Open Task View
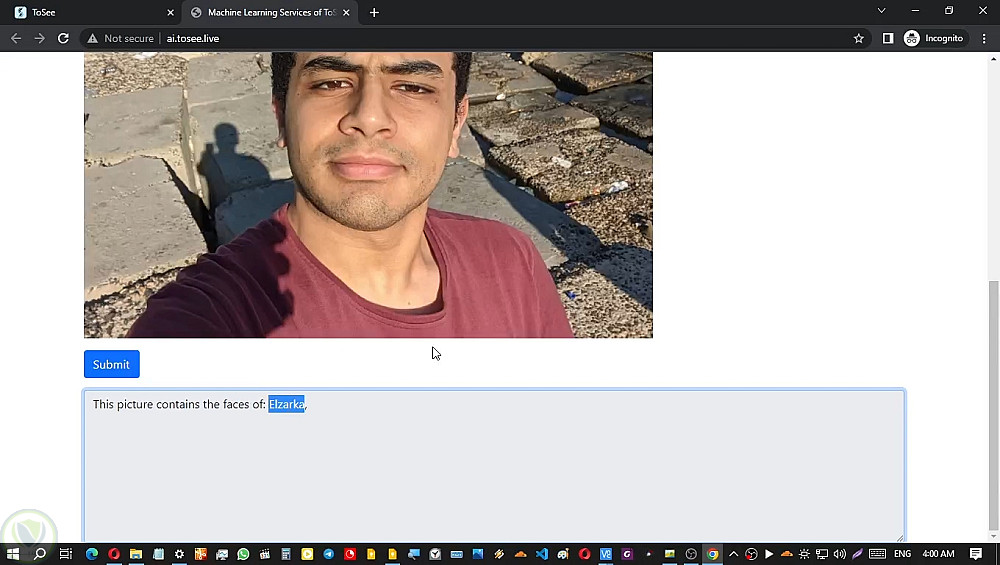This screenshot has width=1000, height=565. 66,554
